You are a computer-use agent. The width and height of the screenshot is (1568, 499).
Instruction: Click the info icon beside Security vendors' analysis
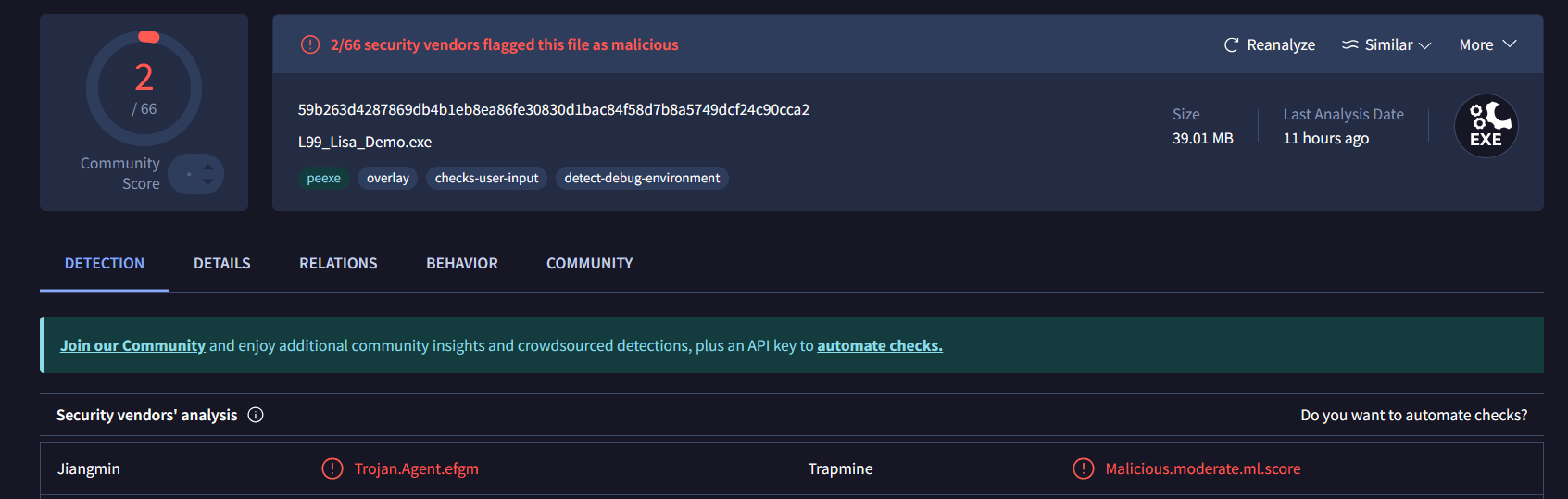pyautogui.click(x=256, y=415)
